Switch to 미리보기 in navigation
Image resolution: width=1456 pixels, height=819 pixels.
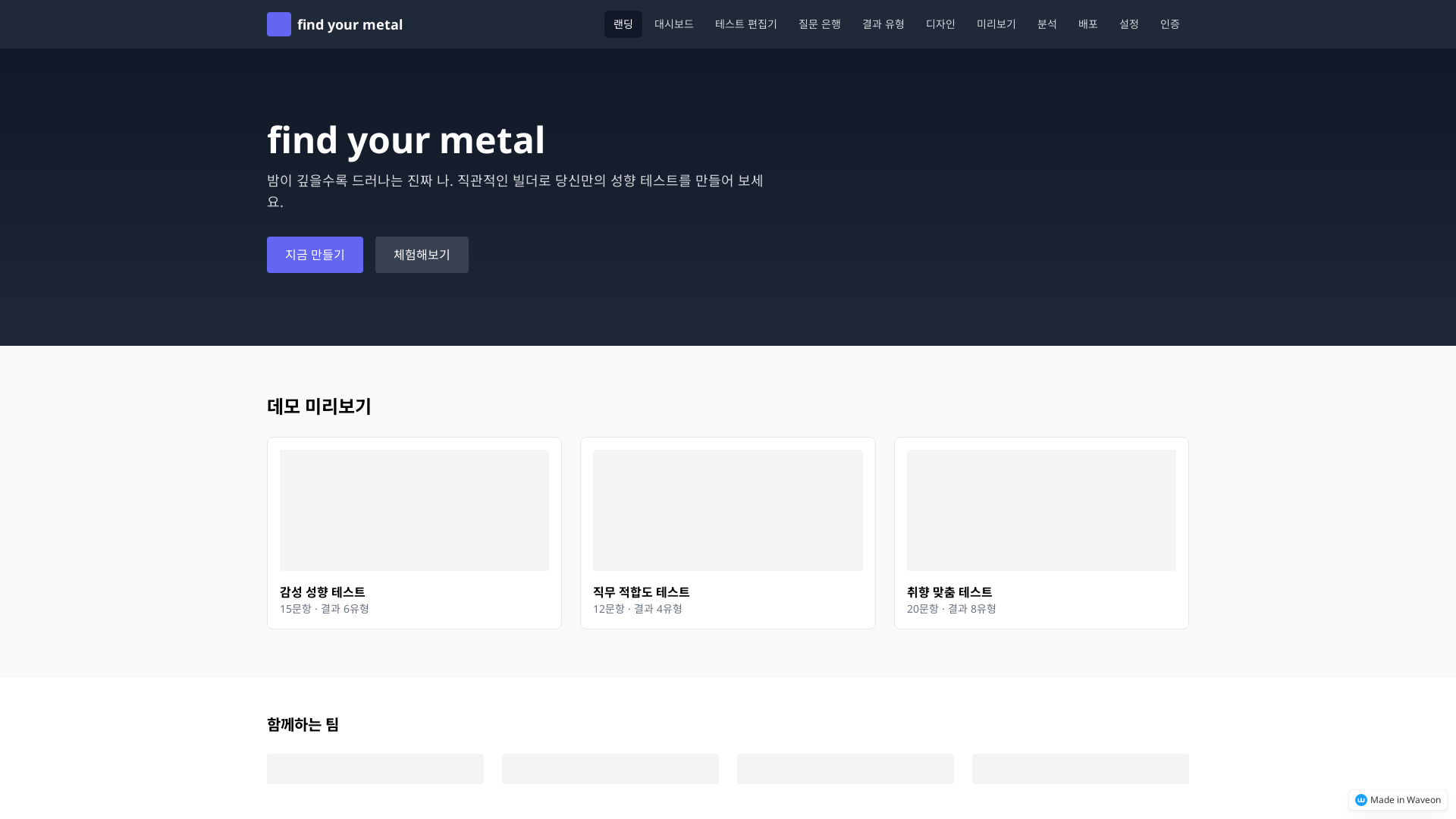tap(996, 24)
